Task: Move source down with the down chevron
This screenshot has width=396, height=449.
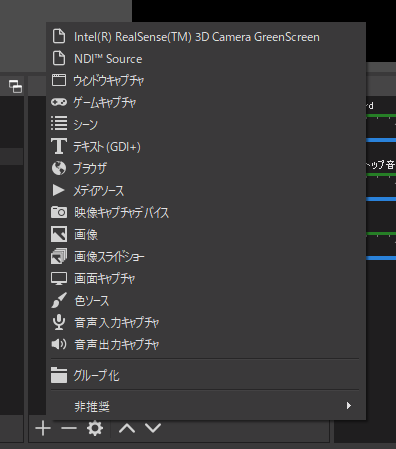Action: pos(153,428)
